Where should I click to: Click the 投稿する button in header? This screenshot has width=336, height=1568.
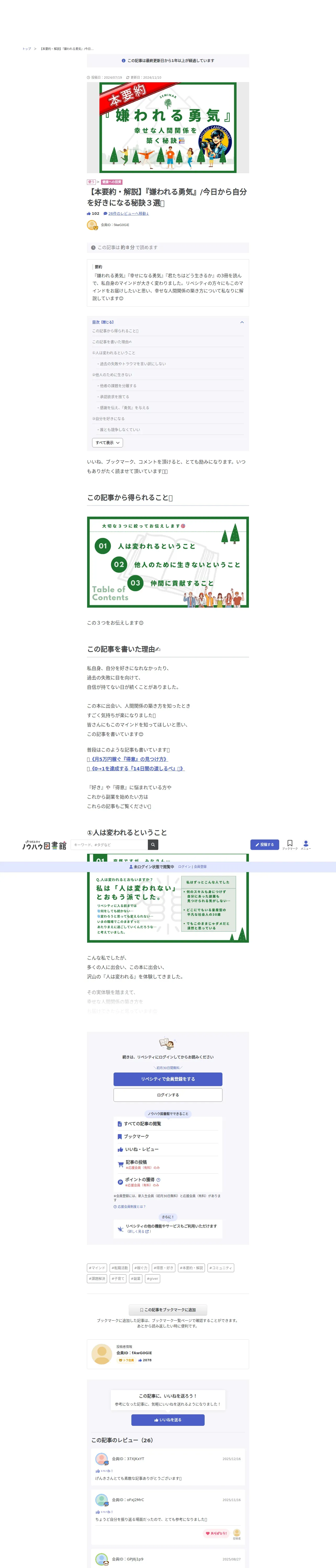point(265,844)
